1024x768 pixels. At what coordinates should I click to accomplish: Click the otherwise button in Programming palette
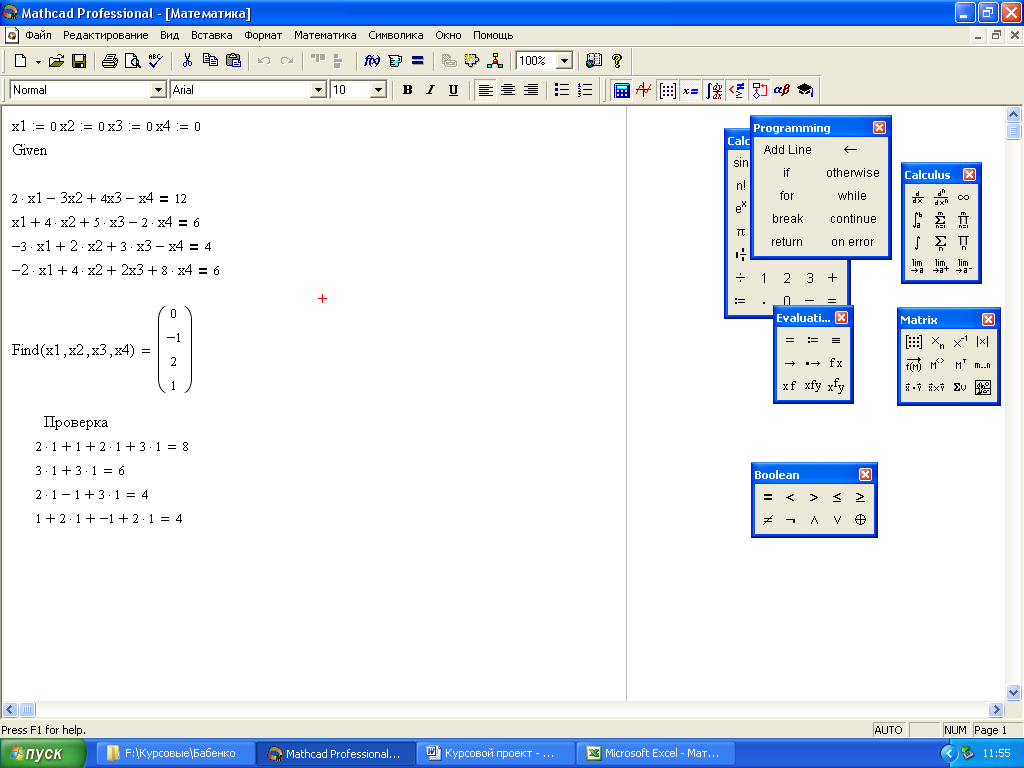[x=852, y=173]
